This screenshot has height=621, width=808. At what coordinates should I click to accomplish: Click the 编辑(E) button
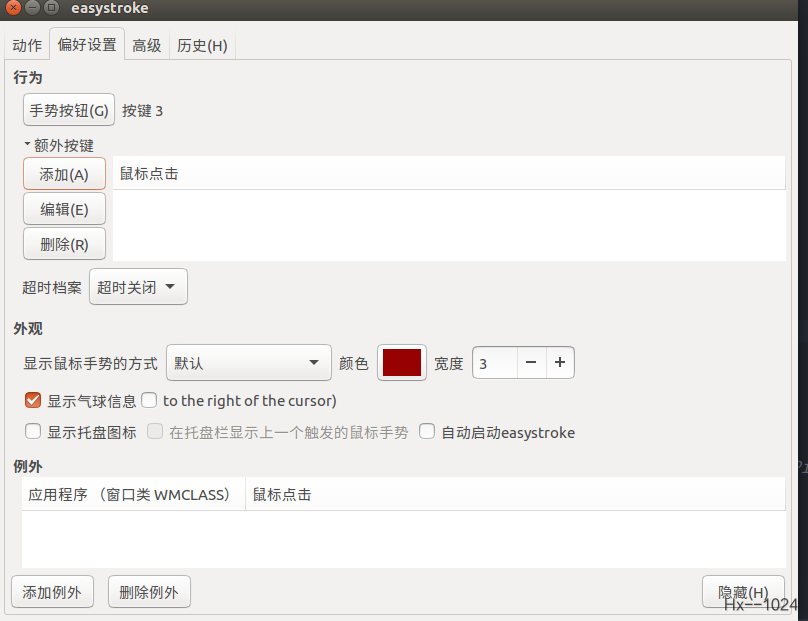click(64, 209)
